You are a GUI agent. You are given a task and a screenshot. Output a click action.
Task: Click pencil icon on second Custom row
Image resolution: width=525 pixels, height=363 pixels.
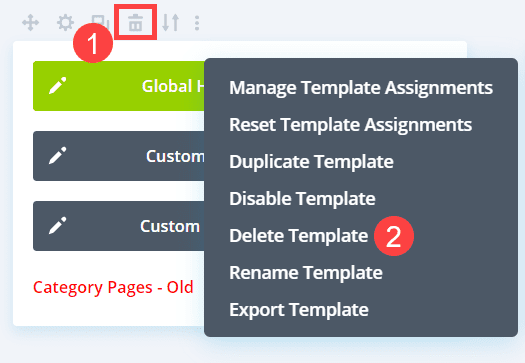pyautogui.click(x=58, y=226)
